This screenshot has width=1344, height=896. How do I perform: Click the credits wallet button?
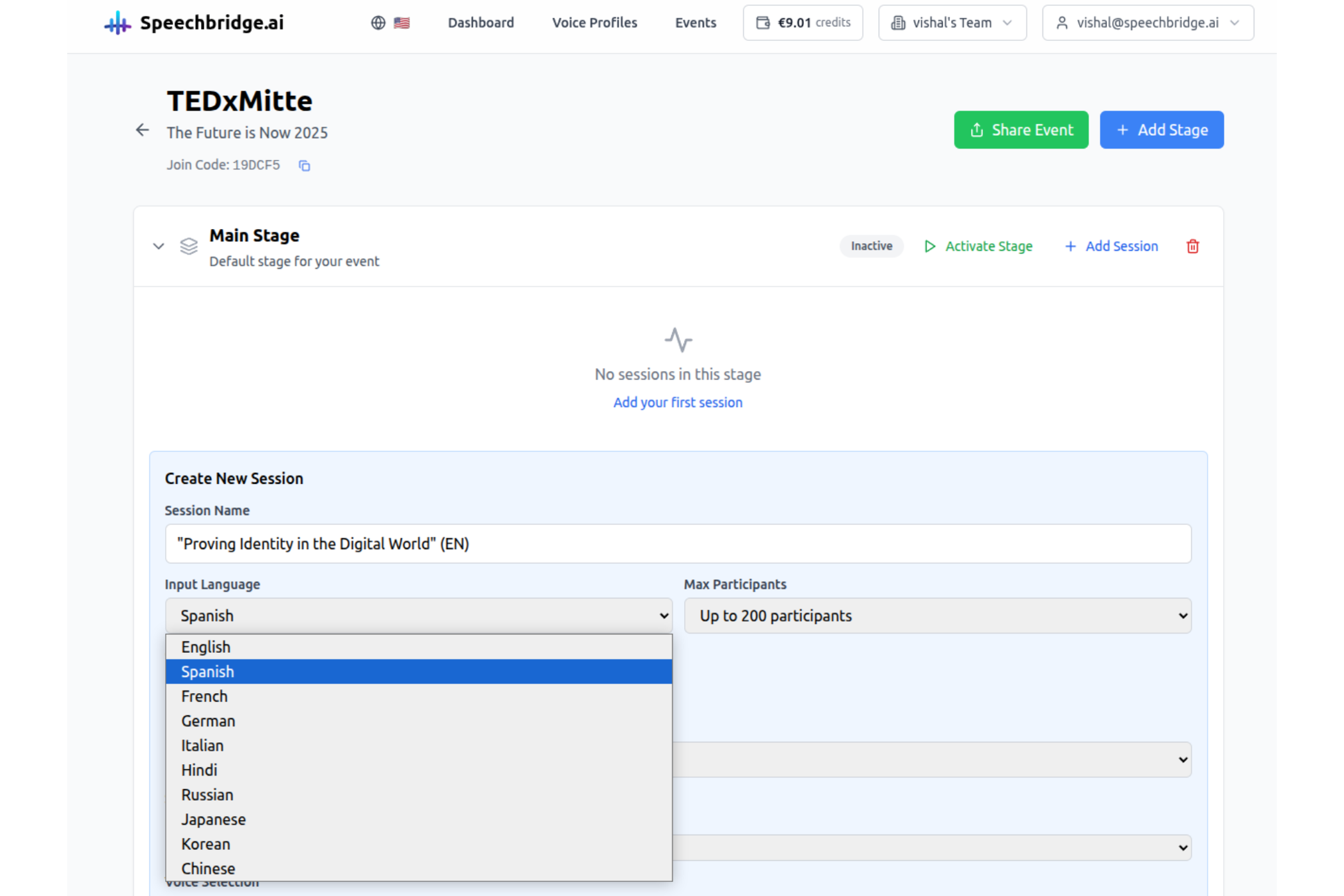(x=803, y=23)
